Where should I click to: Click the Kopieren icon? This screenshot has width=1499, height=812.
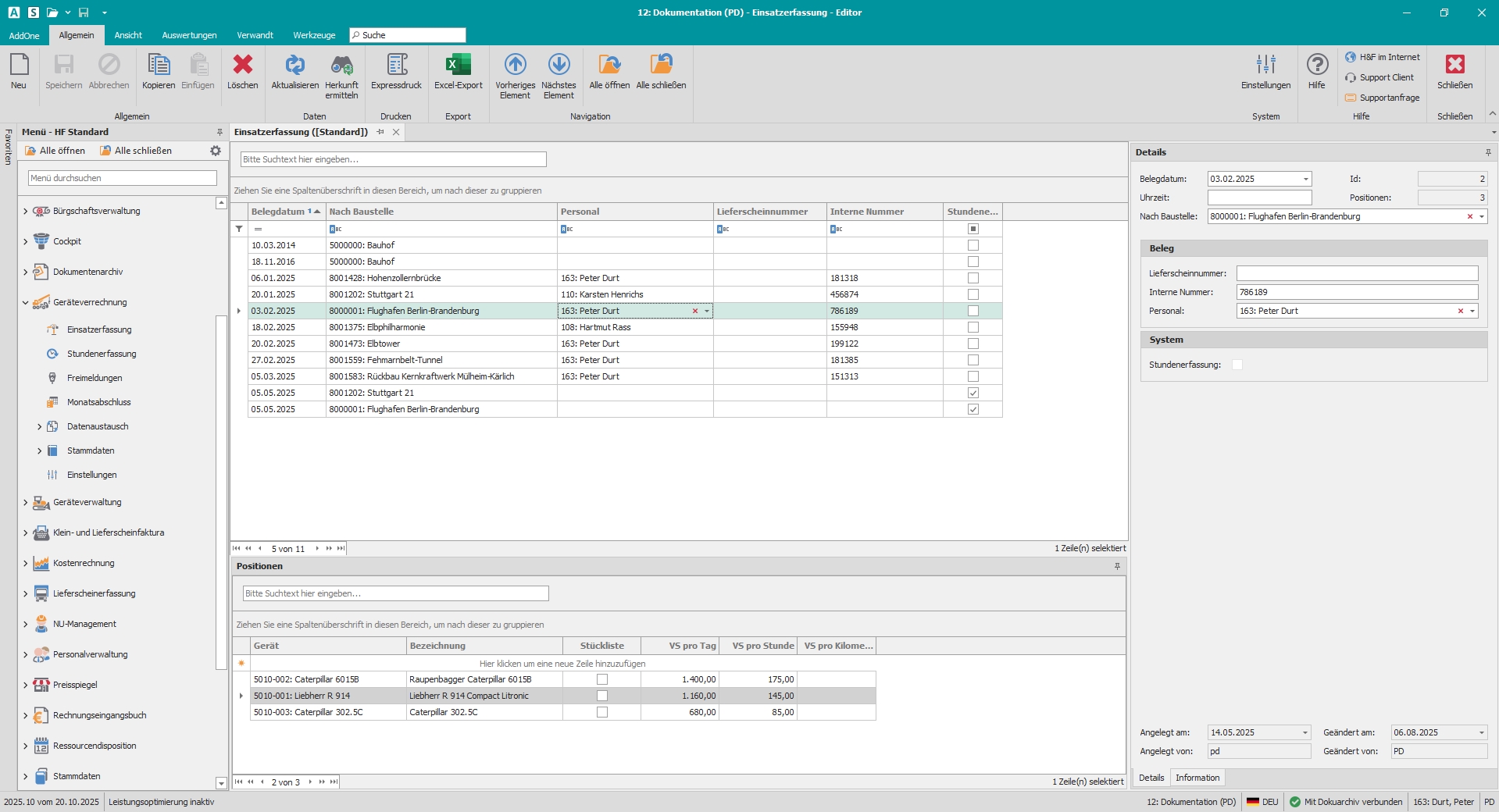[159, 66]
